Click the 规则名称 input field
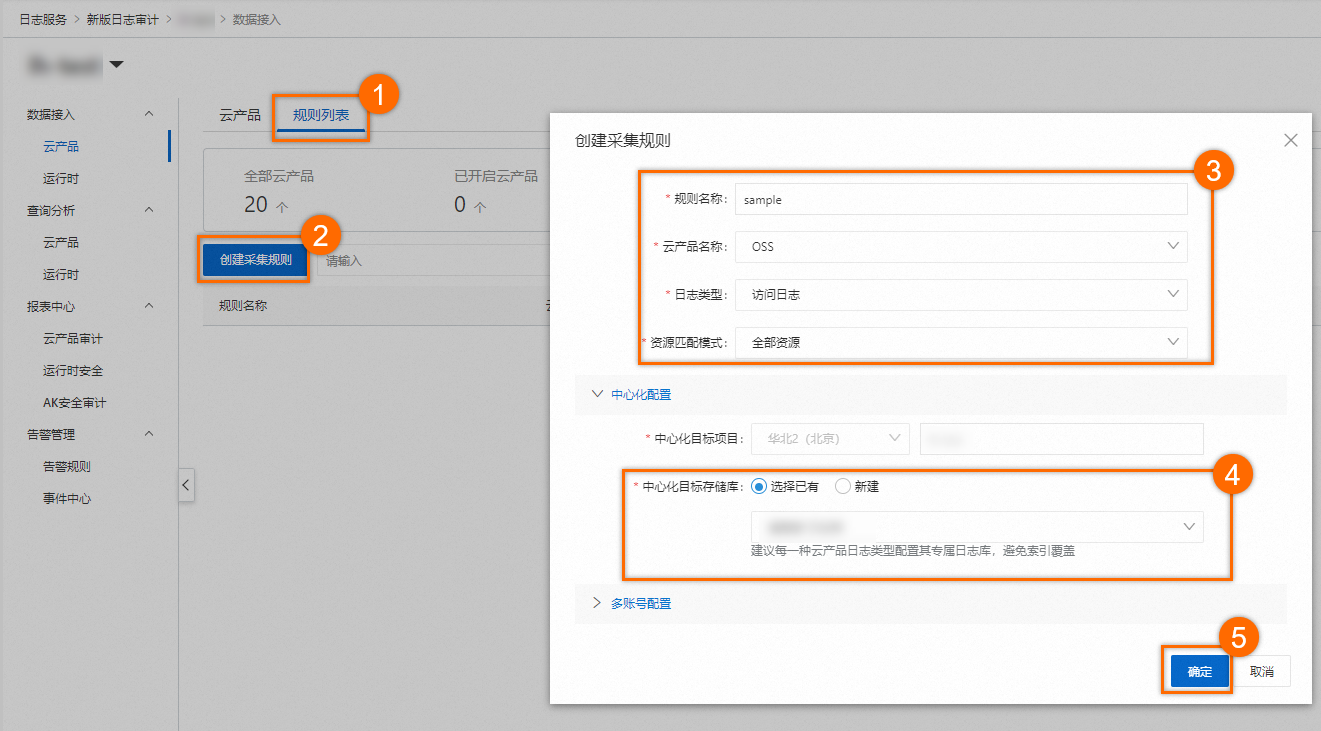The height and width of the screenshot is (731, 1321). pyautogui.click(x=960, y=200)
